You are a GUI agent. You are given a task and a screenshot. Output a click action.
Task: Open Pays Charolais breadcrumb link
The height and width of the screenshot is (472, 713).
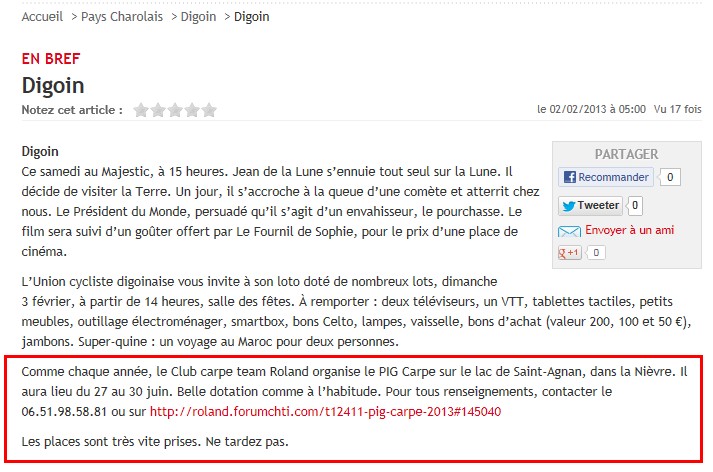[x=122, y=17]
